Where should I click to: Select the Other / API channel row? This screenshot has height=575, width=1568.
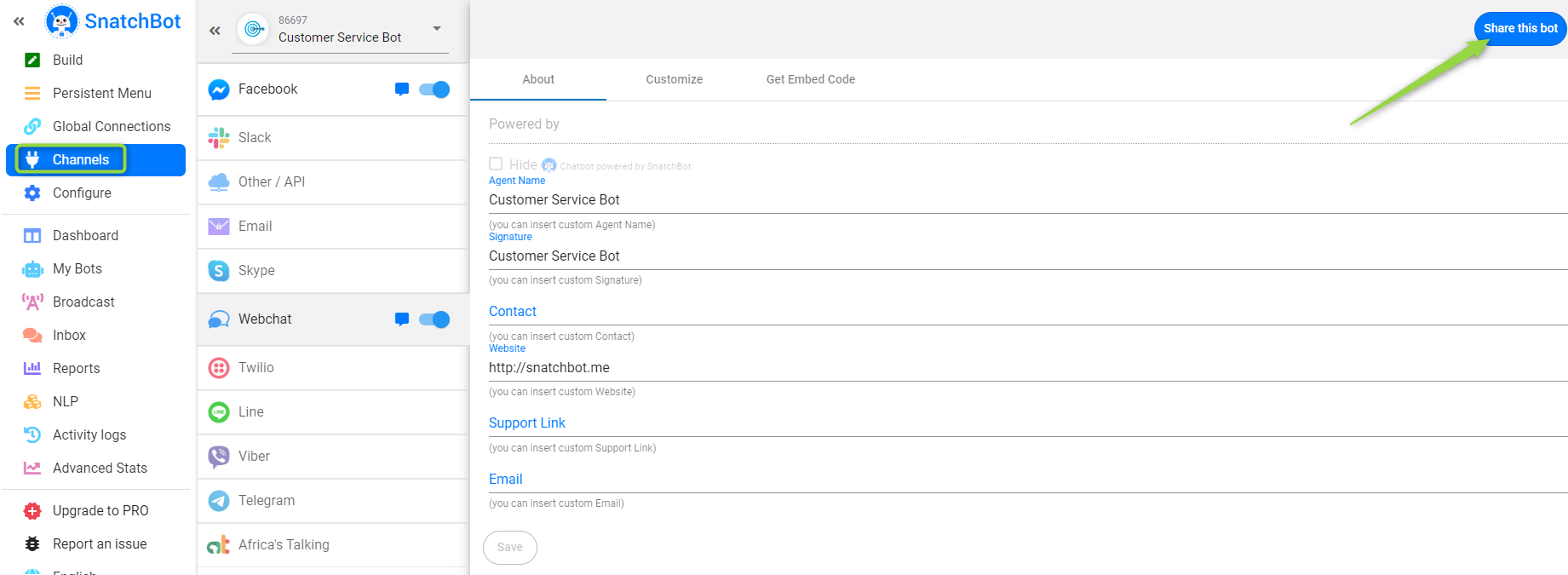[x=333, y=181]
